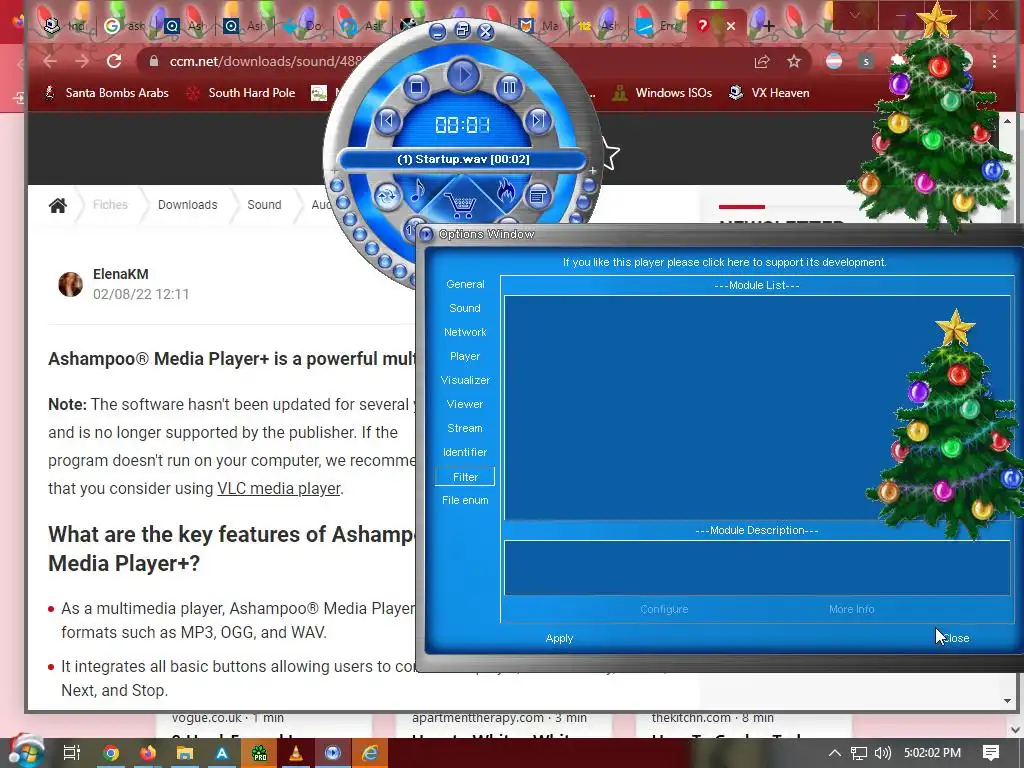Screen dimensions: 1024x768
Task: Open the Visualizer options section
Action: 465,380
